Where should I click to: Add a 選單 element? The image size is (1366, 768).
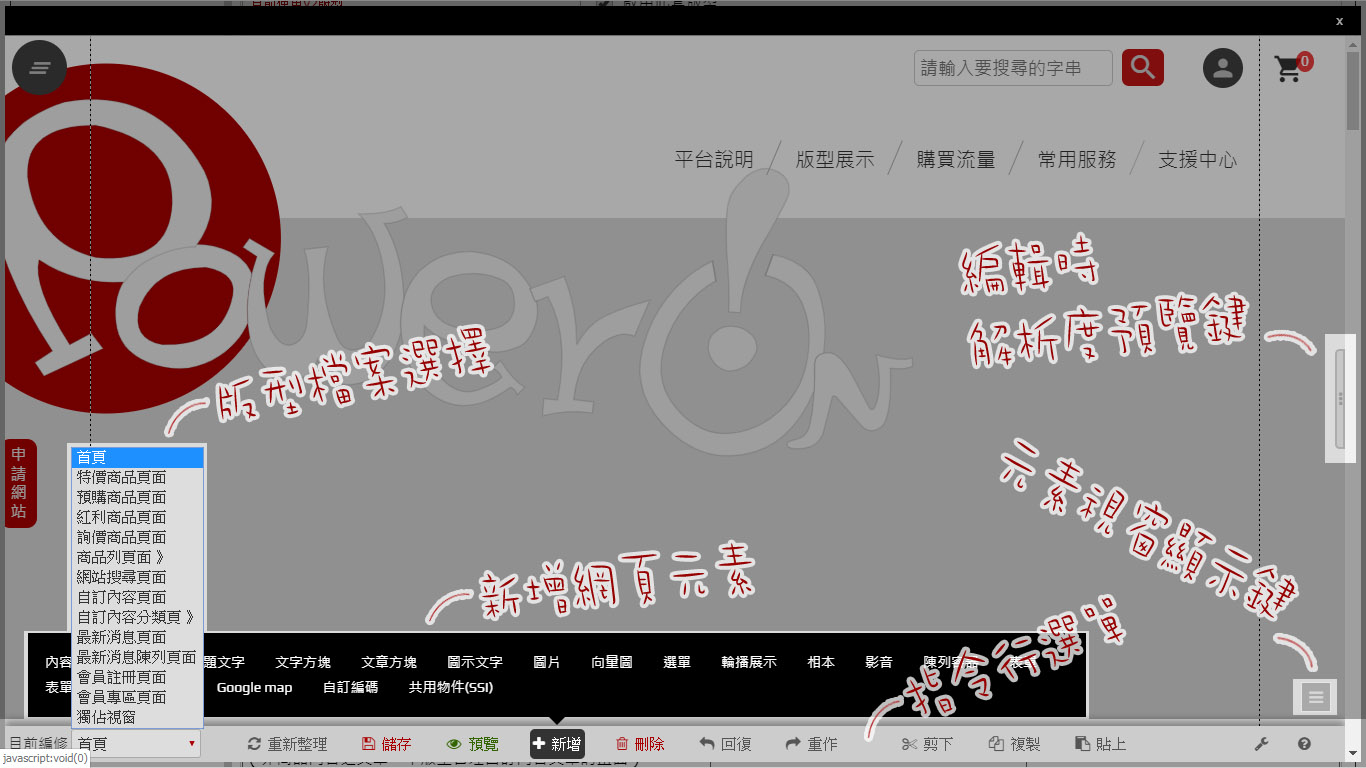click(x=677, y=662)
